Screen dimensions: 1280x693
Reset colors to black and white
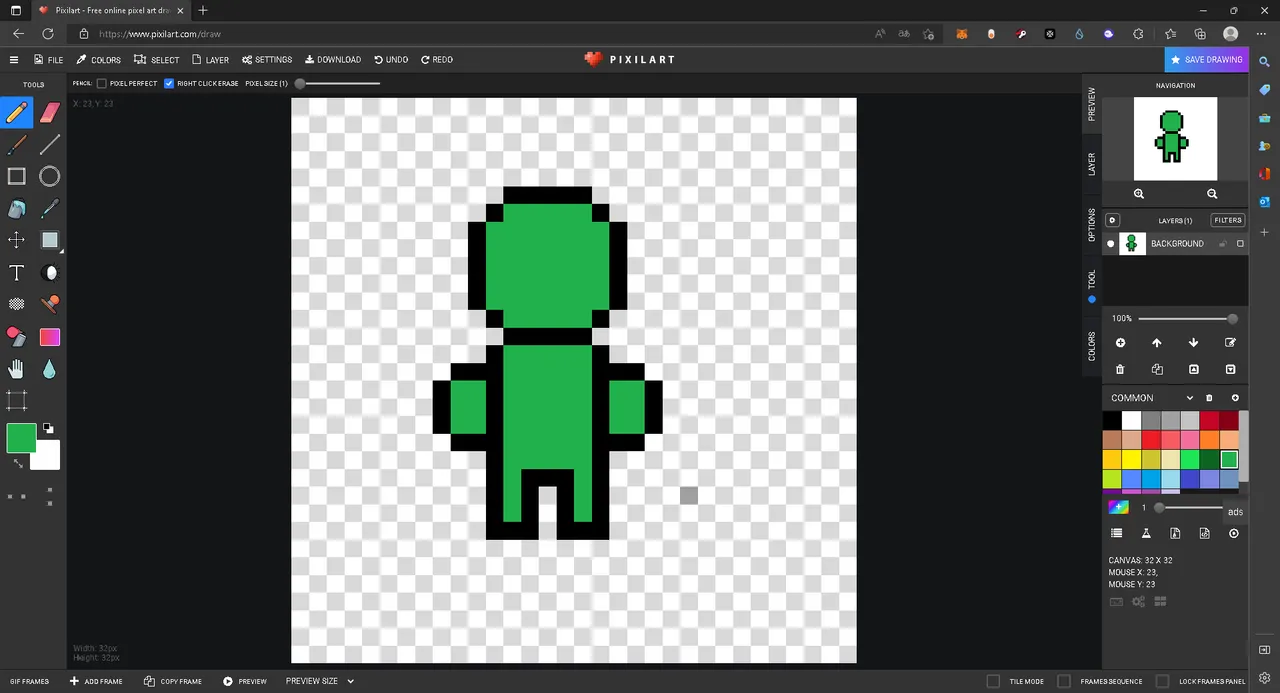48,428
